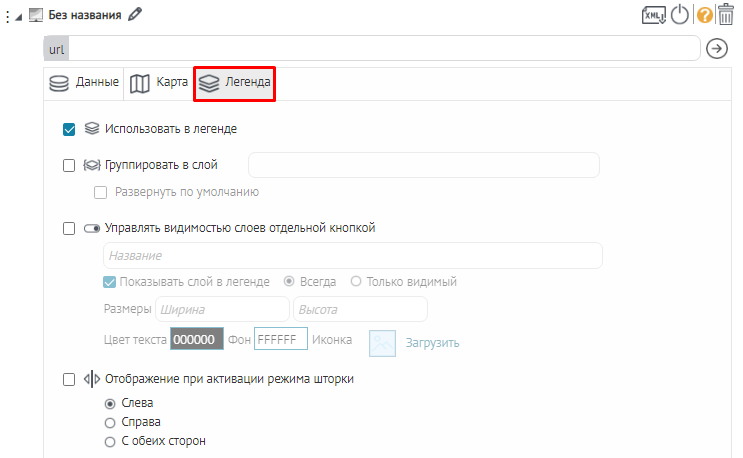
Task: Open the 'Карта' tab
Action: [160, 83]
